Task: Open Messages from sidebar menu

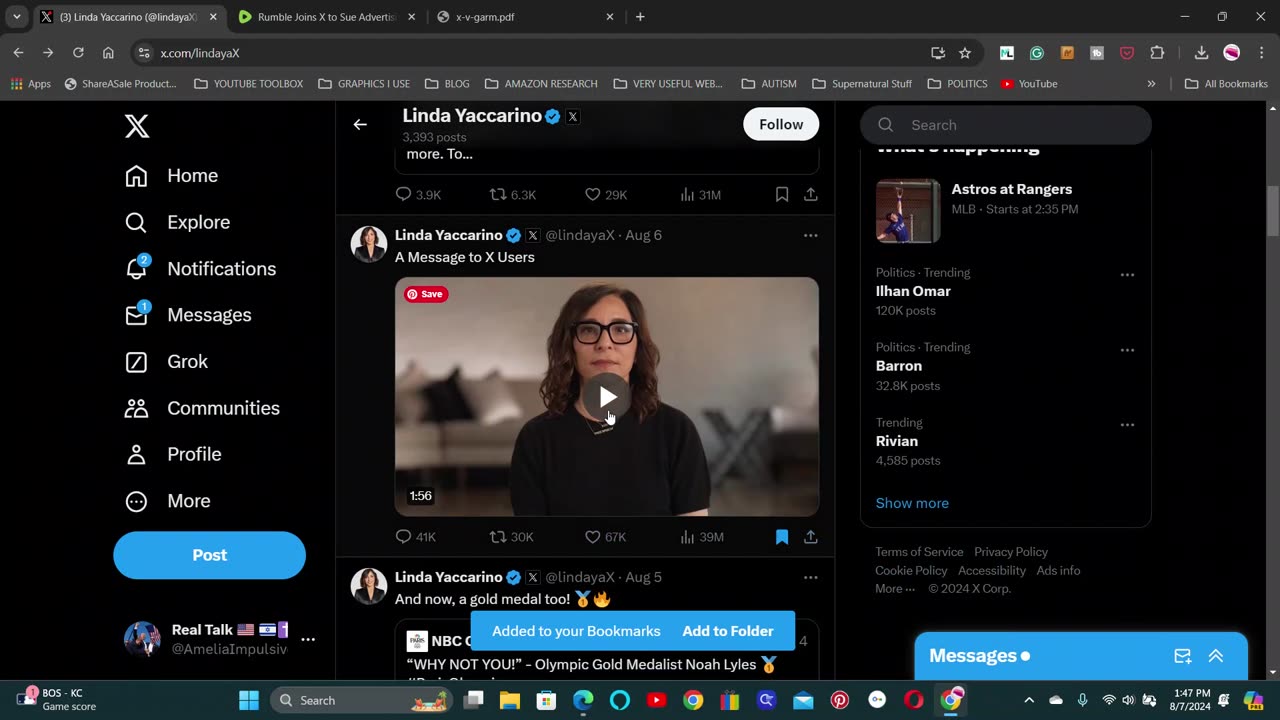Action: pyautogui.click(x=188, y=315)
